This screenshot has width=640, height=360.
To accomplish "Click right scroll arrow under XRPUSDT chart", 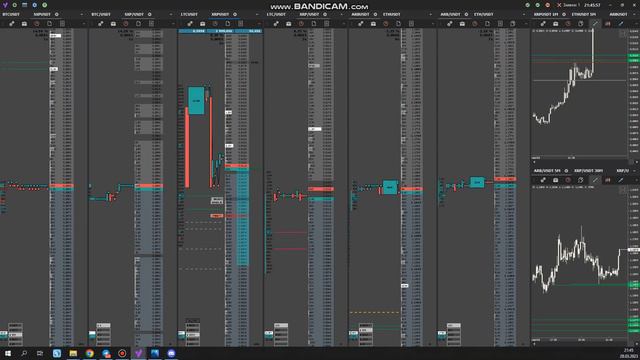I will pos(637,162).
